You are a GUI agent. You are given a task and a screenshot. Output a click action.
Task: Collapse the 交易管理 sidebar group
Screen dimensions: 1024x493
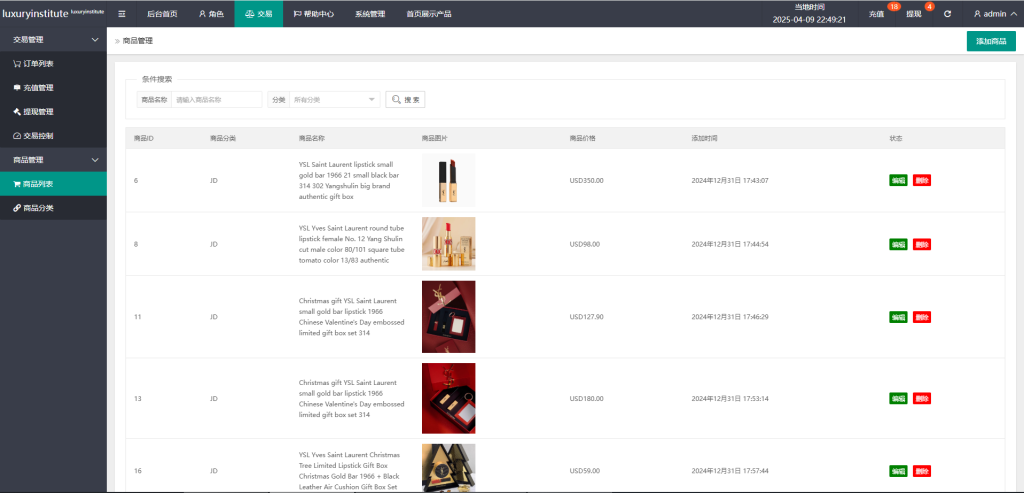click(x=54, y=39)
